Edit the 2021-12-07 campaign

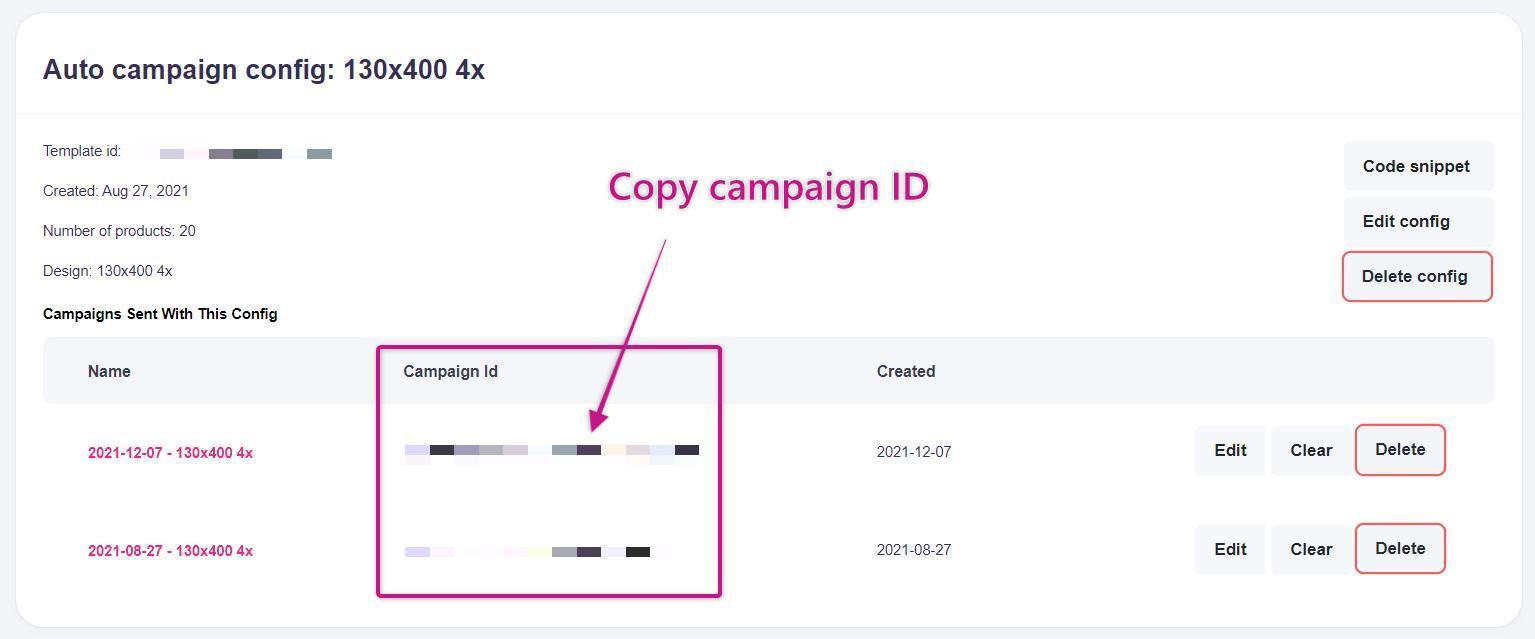[1230, 450]
